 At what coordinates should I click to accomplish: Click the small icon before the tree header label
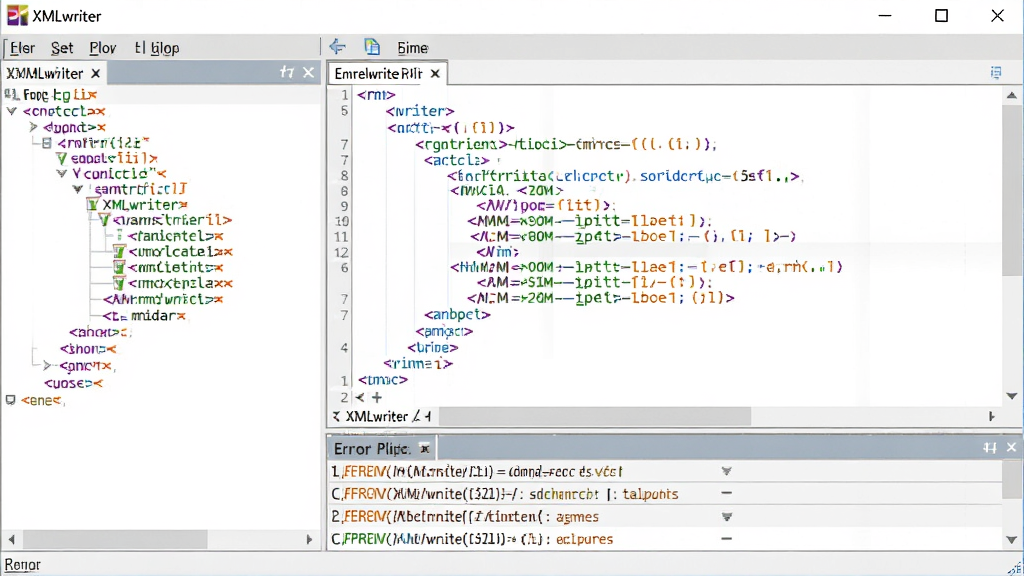(11, 95)
